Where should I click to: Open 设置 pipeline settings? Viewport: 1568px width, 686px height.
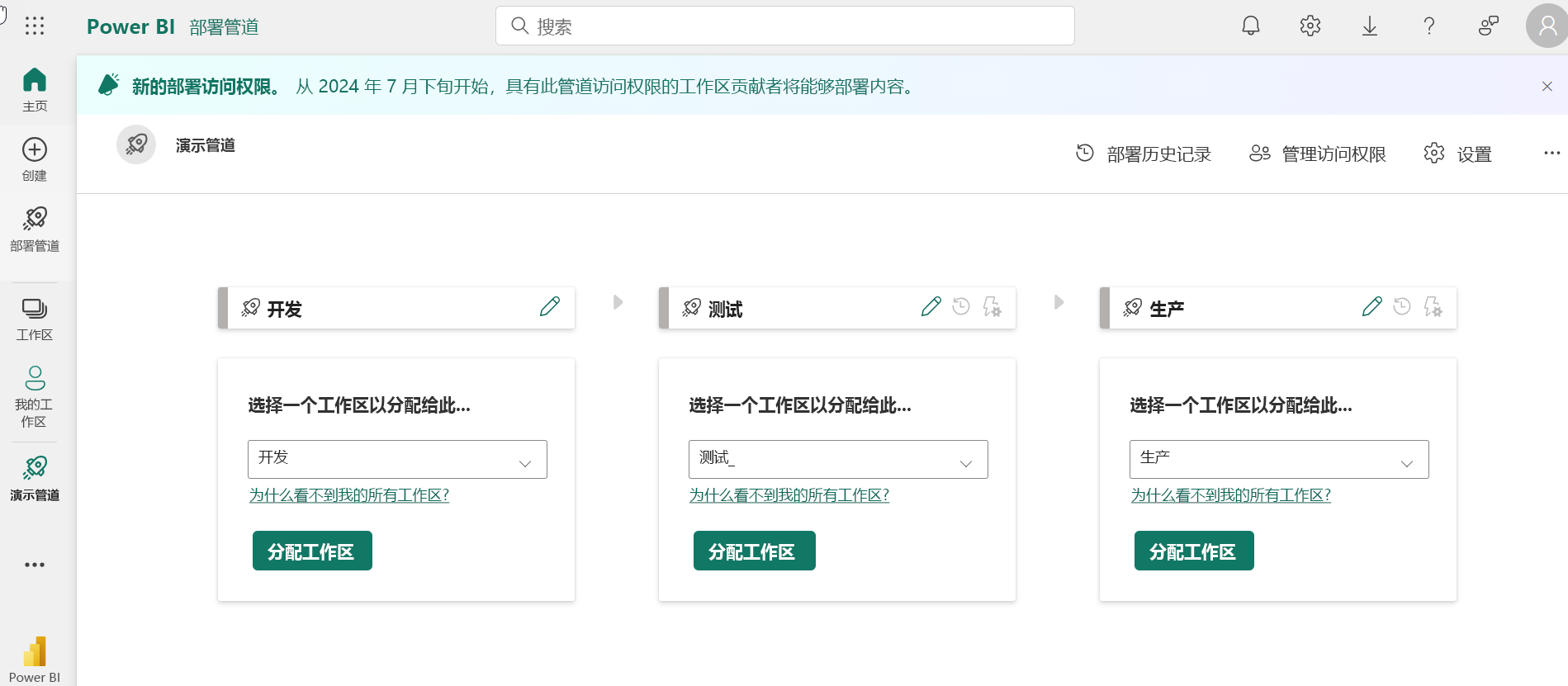click(1458, 154)
